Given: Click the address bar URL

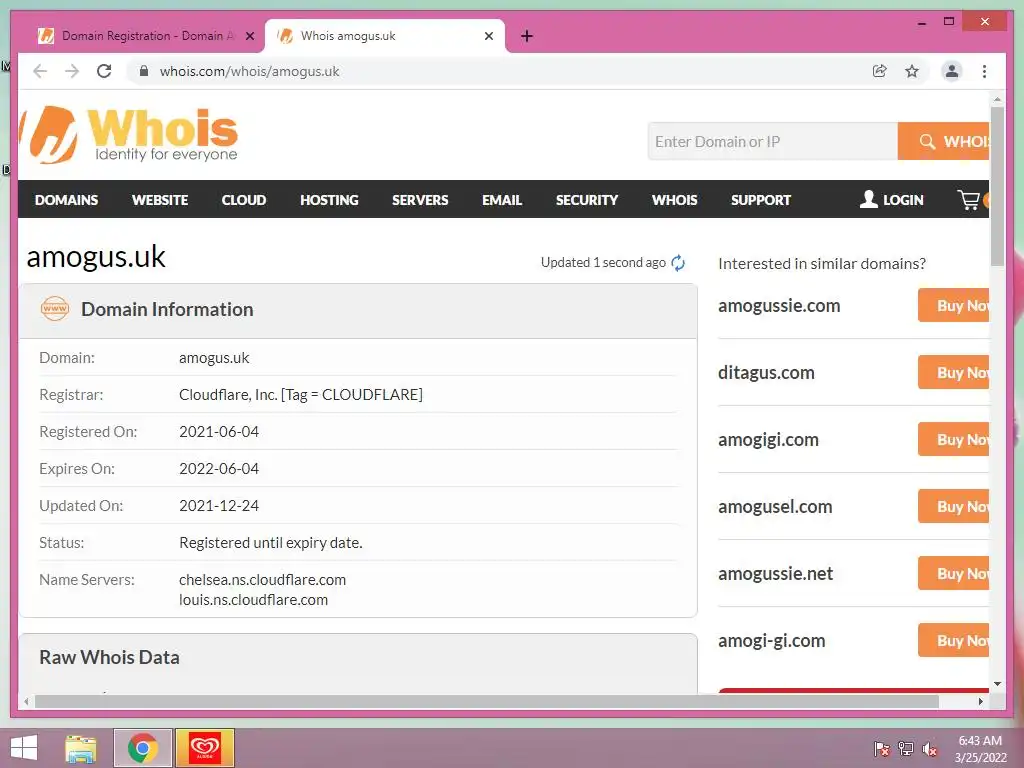Looking at the screenshot, I should pyautogui.click(x=249, y=71).
